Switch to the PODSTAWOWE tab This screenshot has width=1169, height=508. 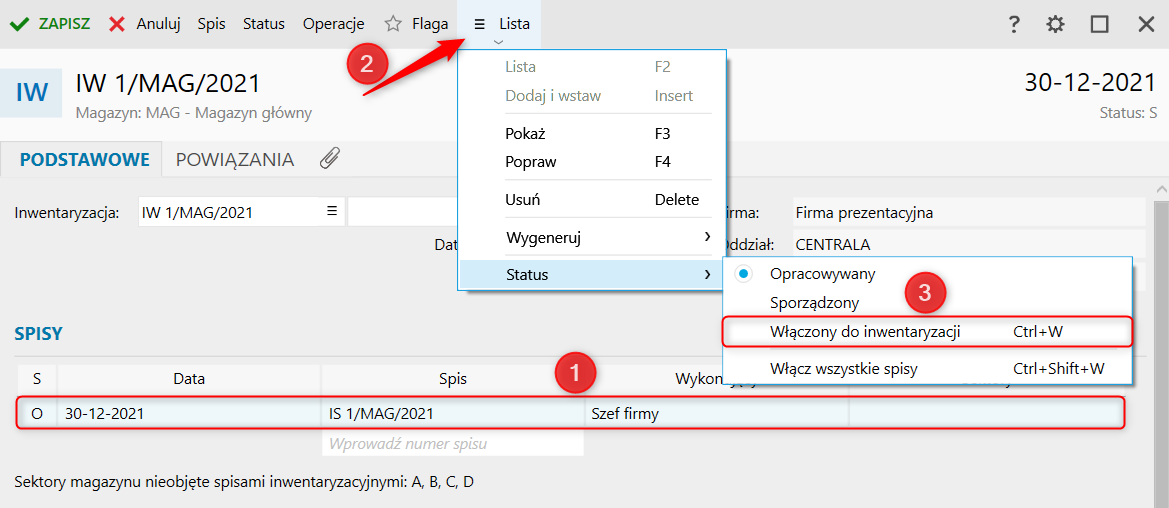(85, 160)
